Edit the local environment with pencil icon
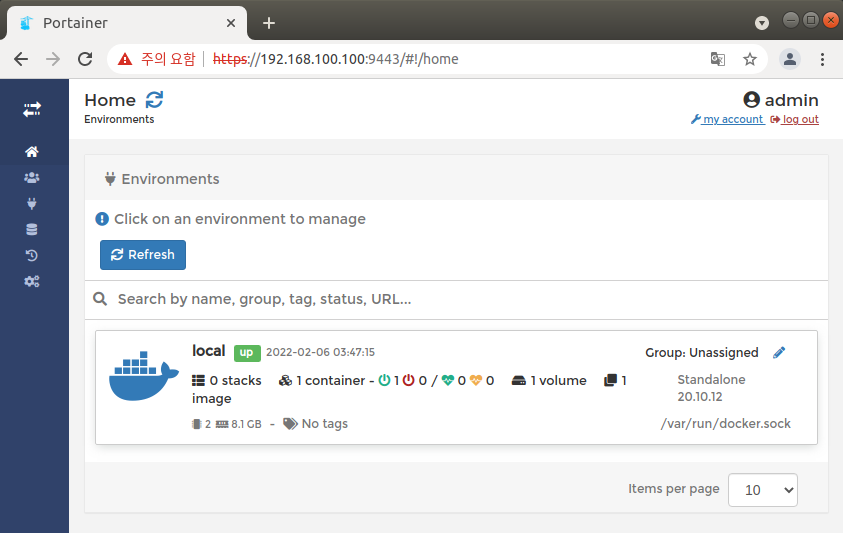Screen dimensions: 843x533 (x=779, y=353)
